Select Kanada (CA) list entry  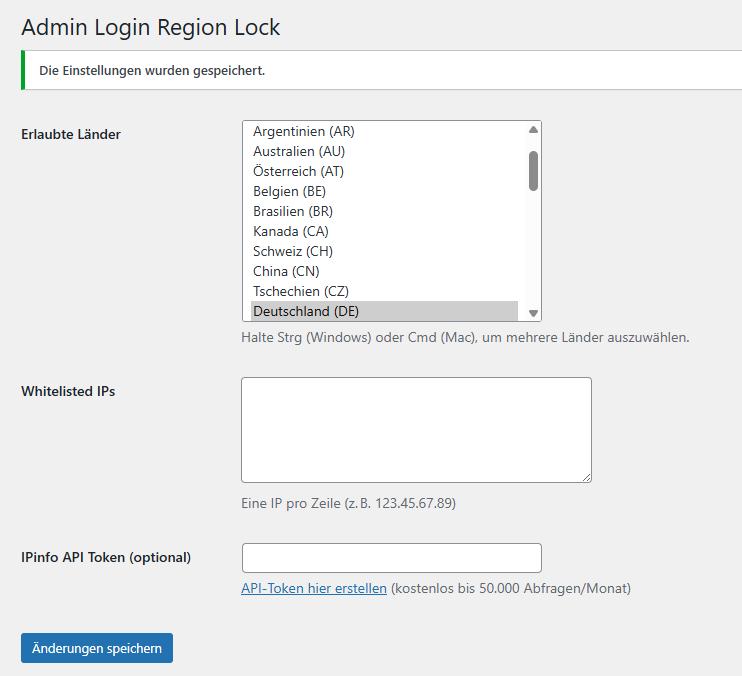click(x=291, y=231)
